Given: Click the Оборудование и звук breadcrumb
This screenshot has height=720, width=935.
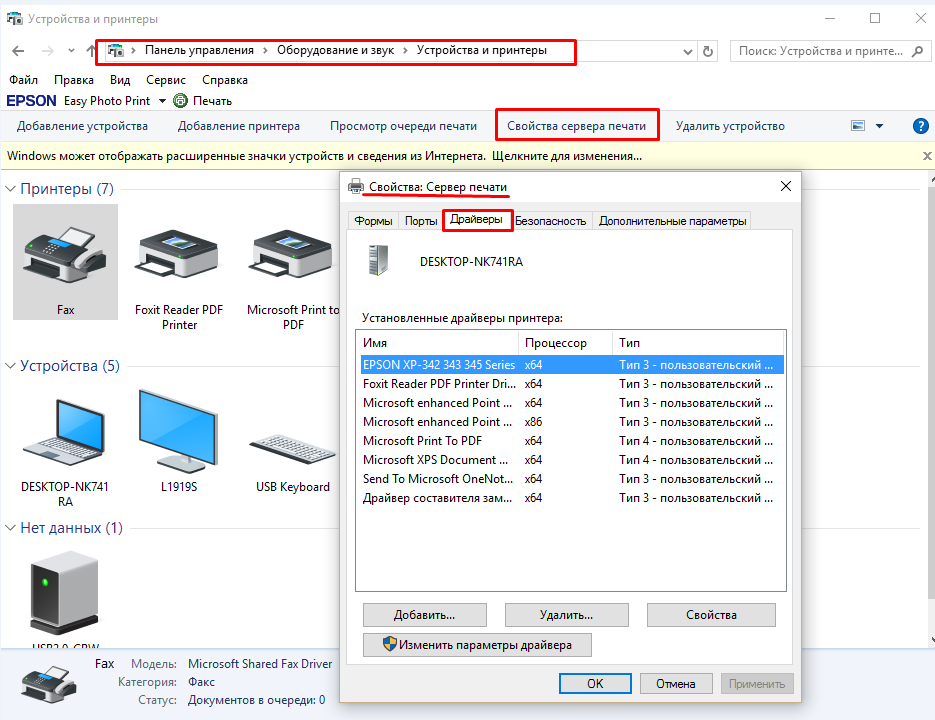Looking at the screenshot, I should [x=335, y=51].
